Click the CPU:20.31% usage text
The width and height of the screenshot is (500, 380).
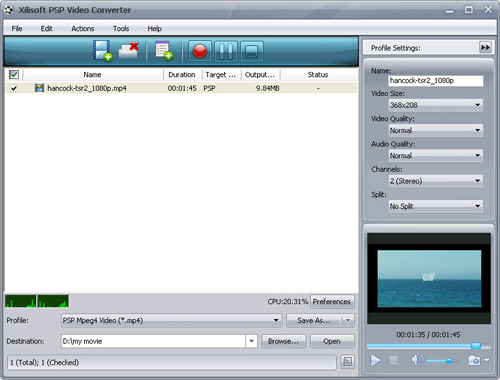(x=288, y=302)
